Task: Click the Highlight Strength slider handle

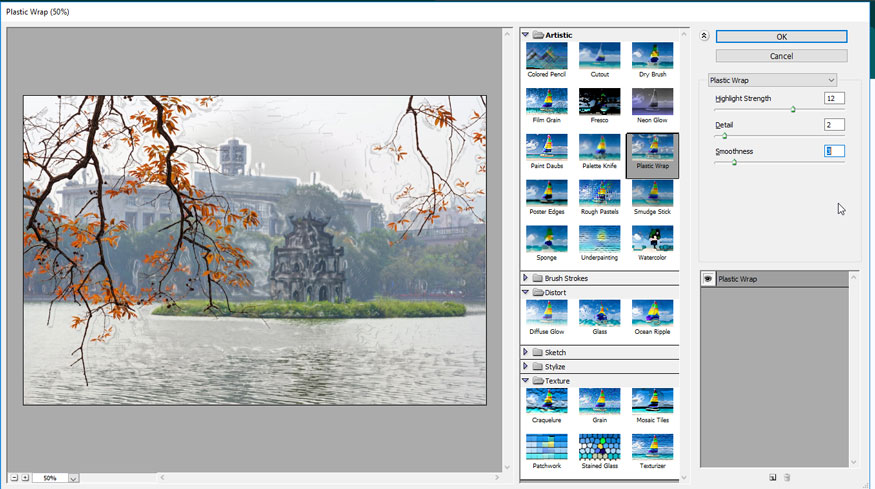Action: coord(793,109)
